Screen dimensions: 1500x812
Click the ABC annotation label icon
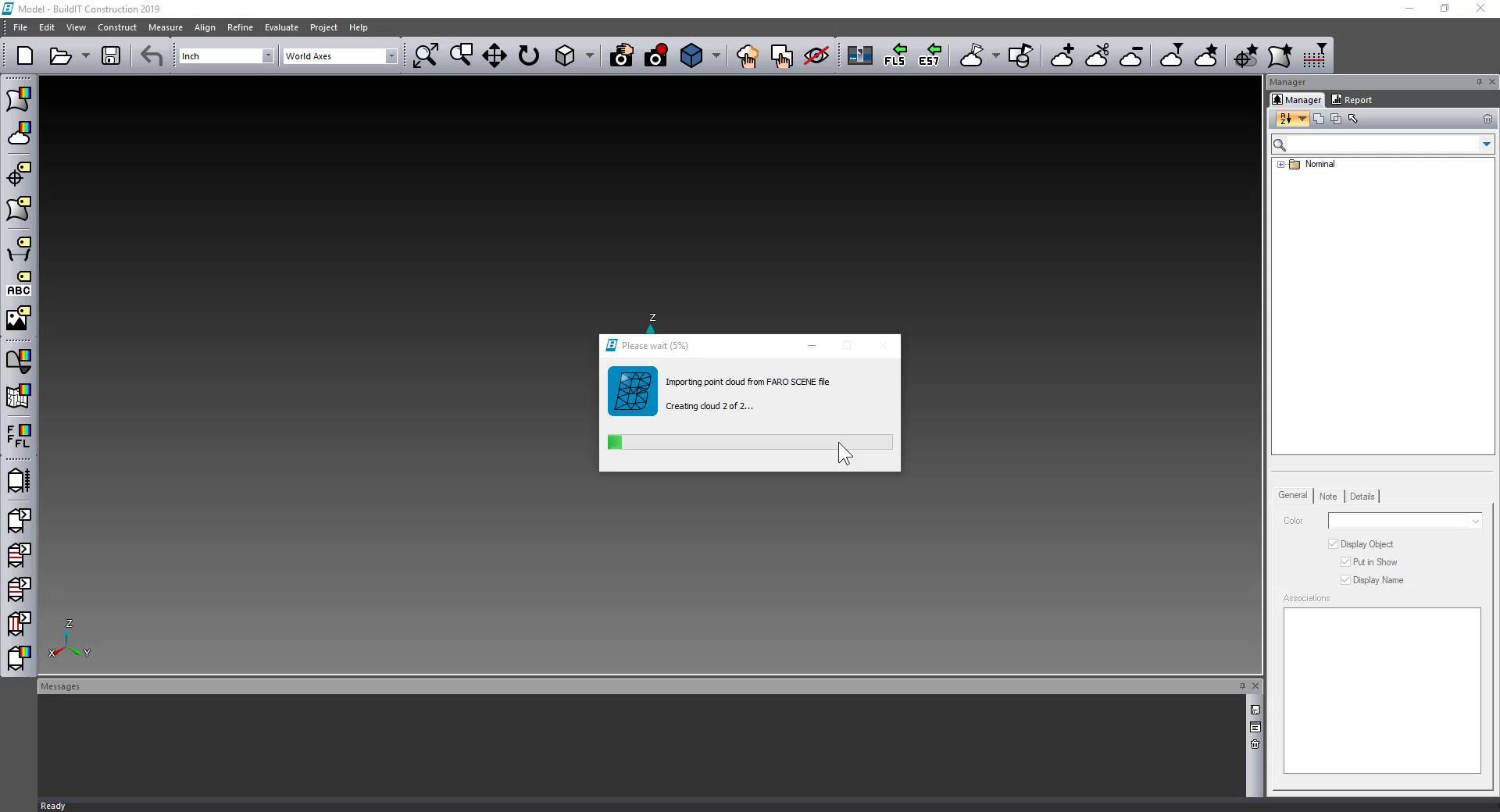(x=19, y=283)
